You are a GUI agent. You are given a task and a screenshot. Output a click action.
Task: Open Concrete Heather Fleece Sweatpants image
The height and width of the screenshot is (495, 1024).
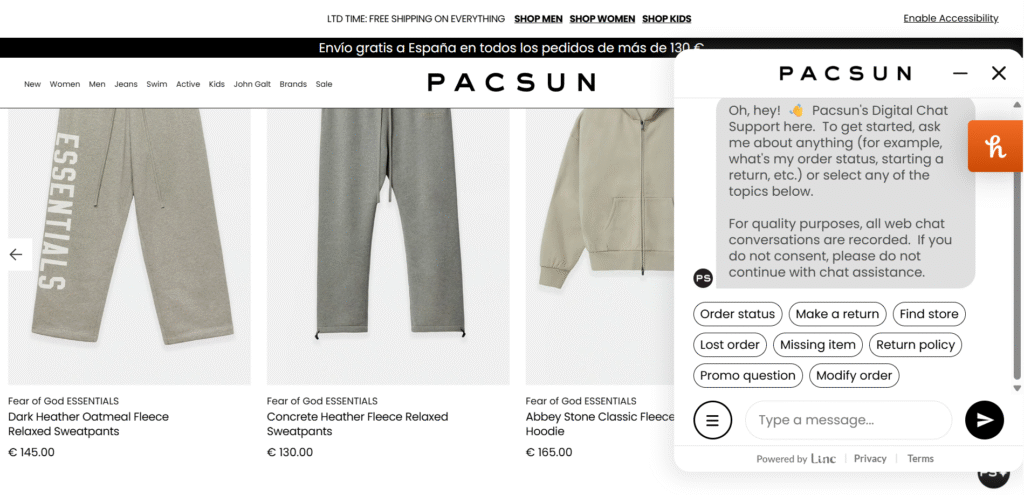coord(388,245)
